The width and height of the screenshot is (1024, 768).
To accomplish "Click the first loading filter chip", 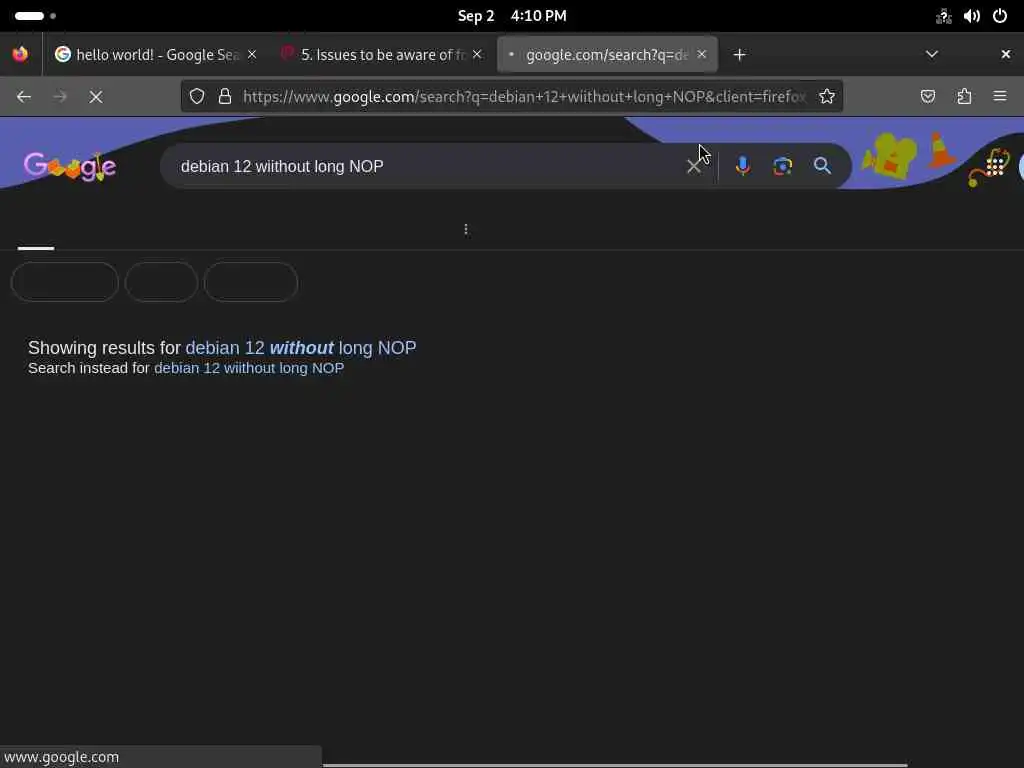I will coord(65,282).
